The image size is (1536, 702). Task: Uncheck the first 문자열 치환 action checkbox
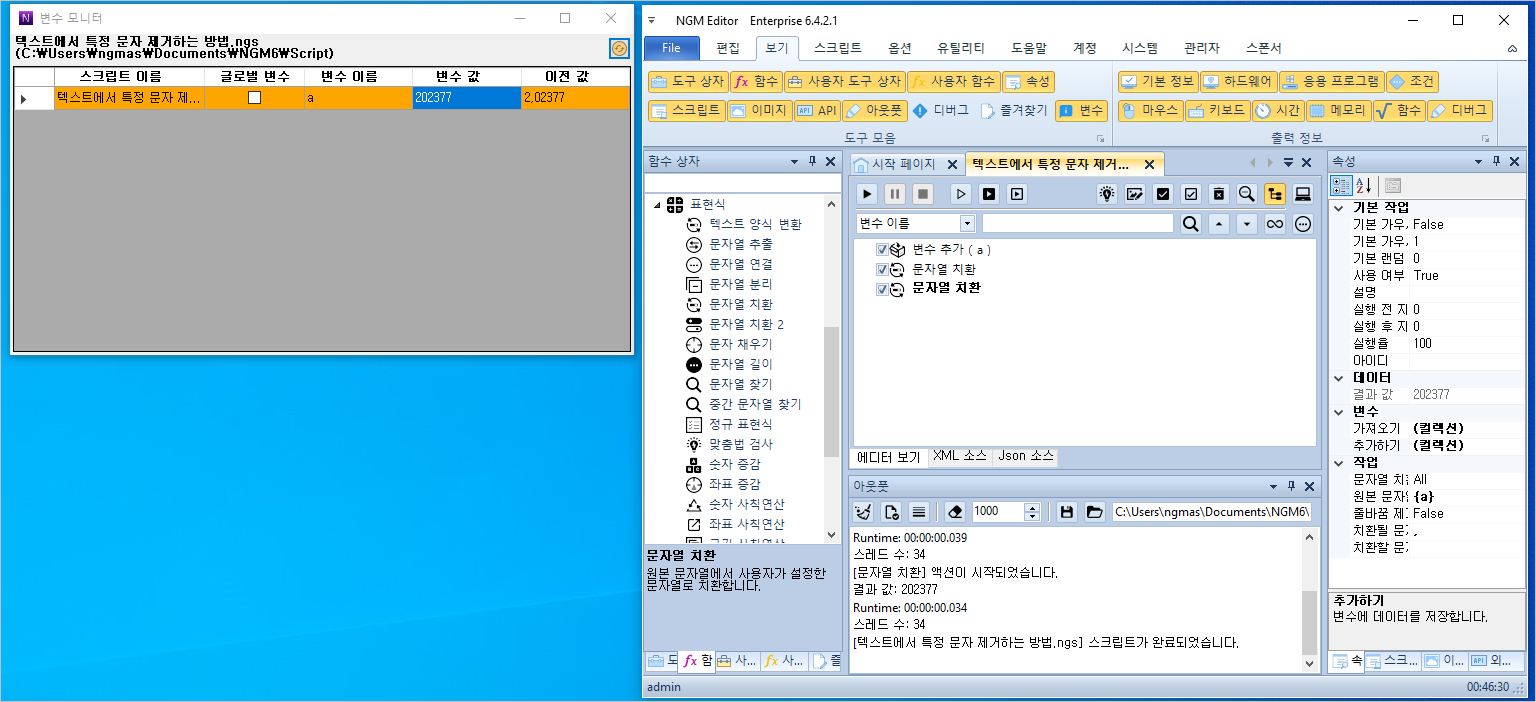tap(882, 269)
